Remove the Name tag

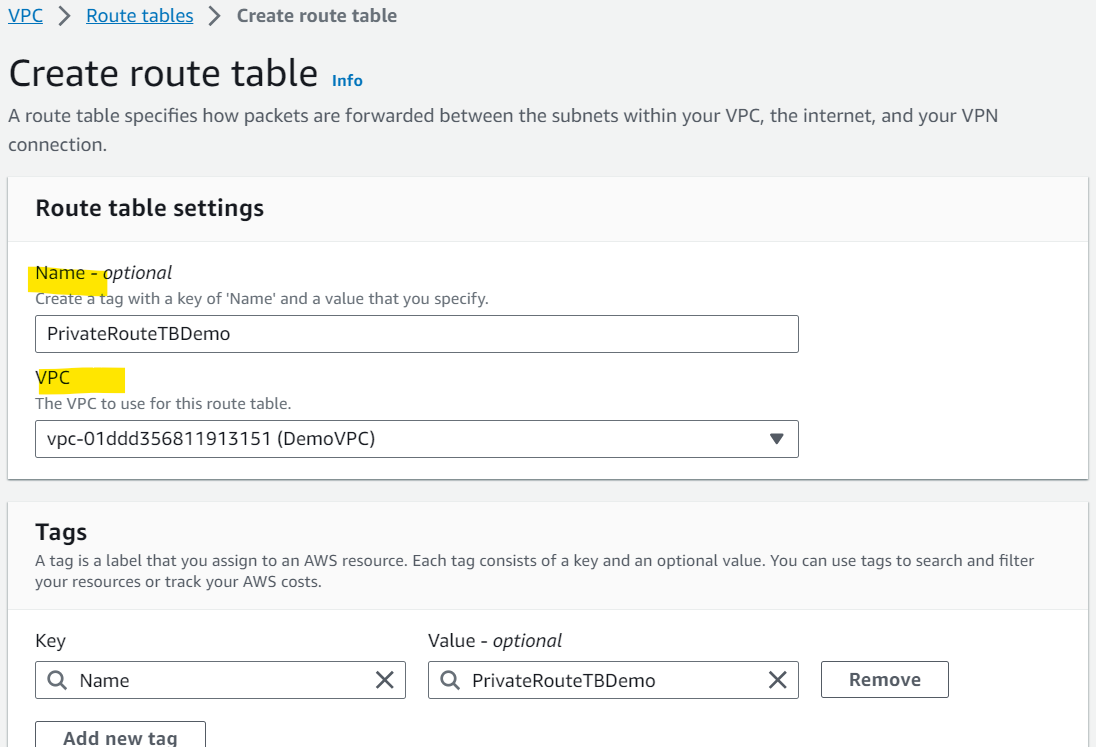[x=884, y=679]
